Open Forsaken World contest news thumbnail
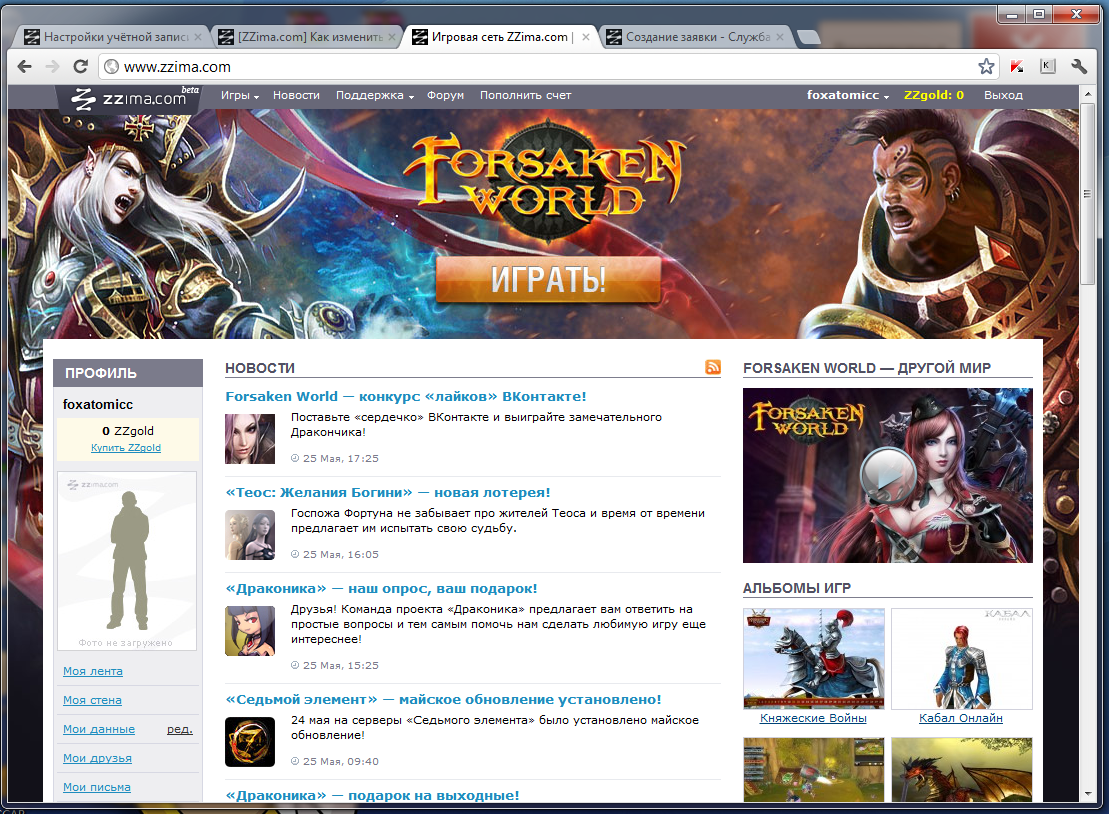The width and height of the screenshot is (1109, 814). 250,438
